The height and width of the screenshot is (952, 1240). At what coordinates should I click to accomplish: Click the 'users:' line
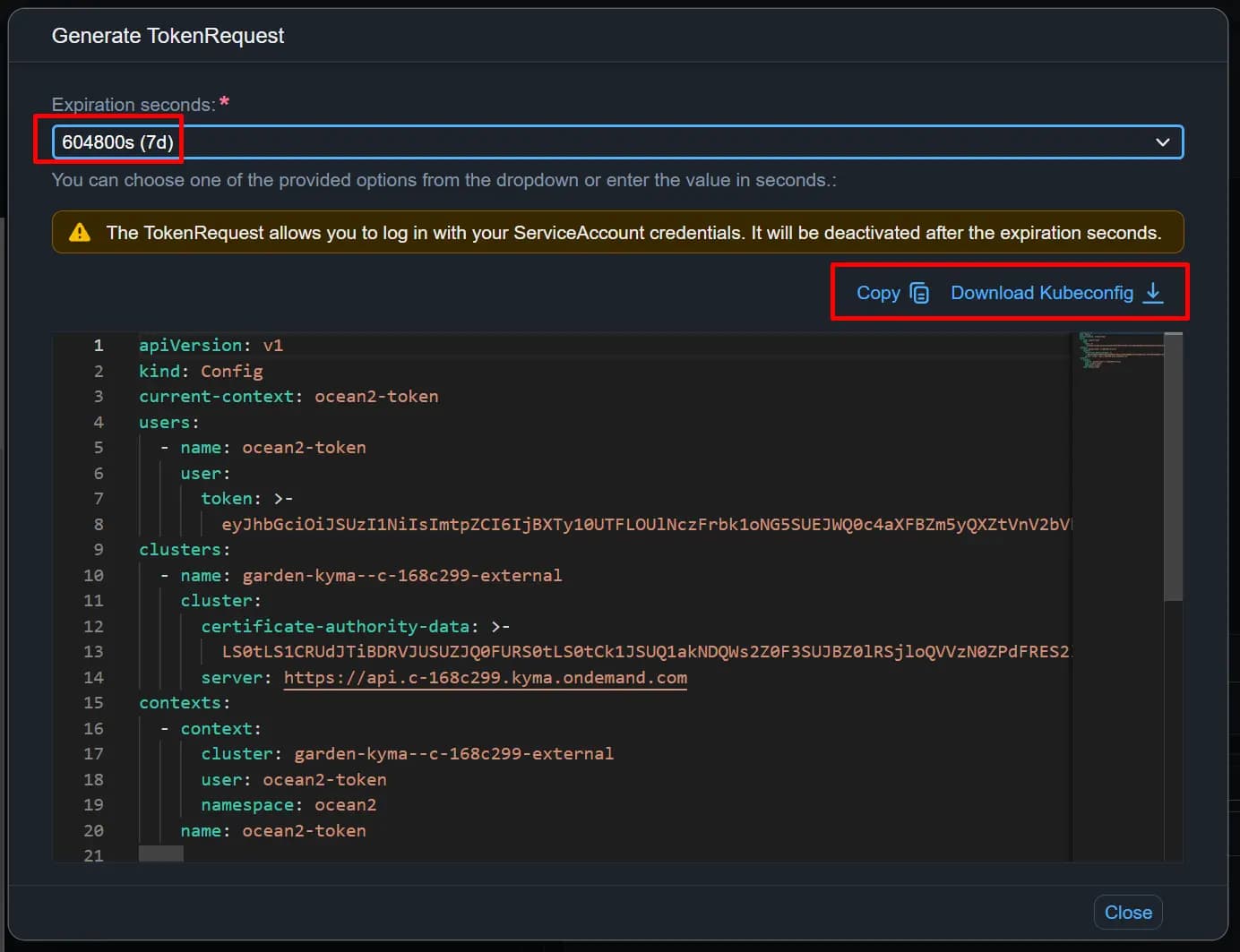[169, 422]
